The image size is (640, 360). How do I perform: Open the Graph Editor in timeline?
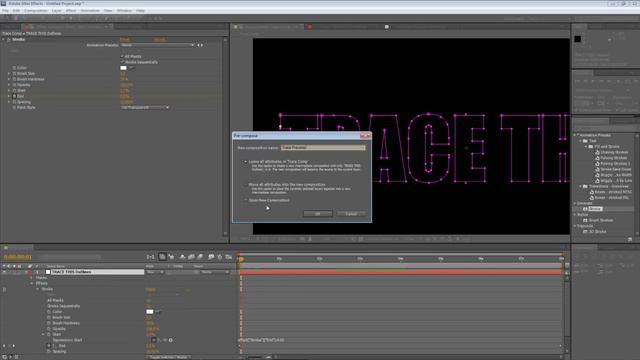(x=229, y=257)
